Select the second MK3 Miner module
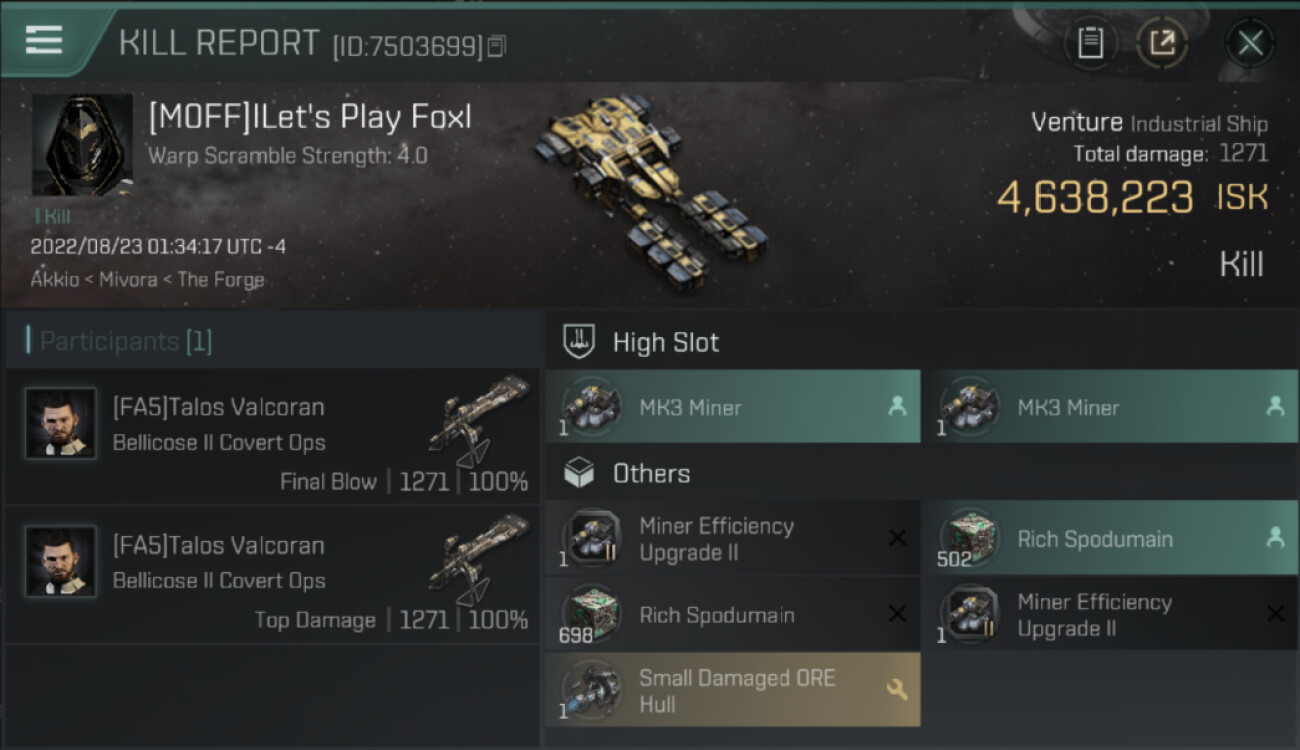The height and width of the screenshot is (750, 1300). (x=1110, y=407)
